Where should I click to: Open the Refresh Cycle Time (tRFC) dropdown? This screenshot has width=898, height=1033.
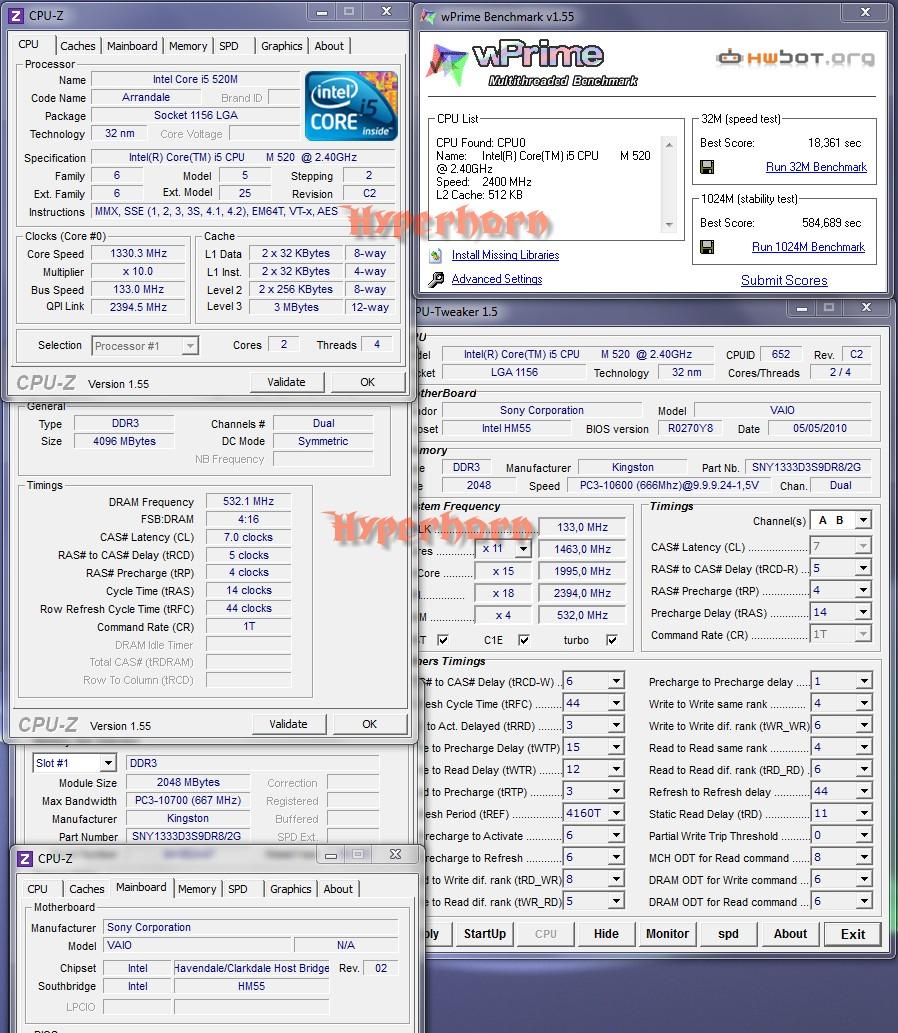[616, 703]
